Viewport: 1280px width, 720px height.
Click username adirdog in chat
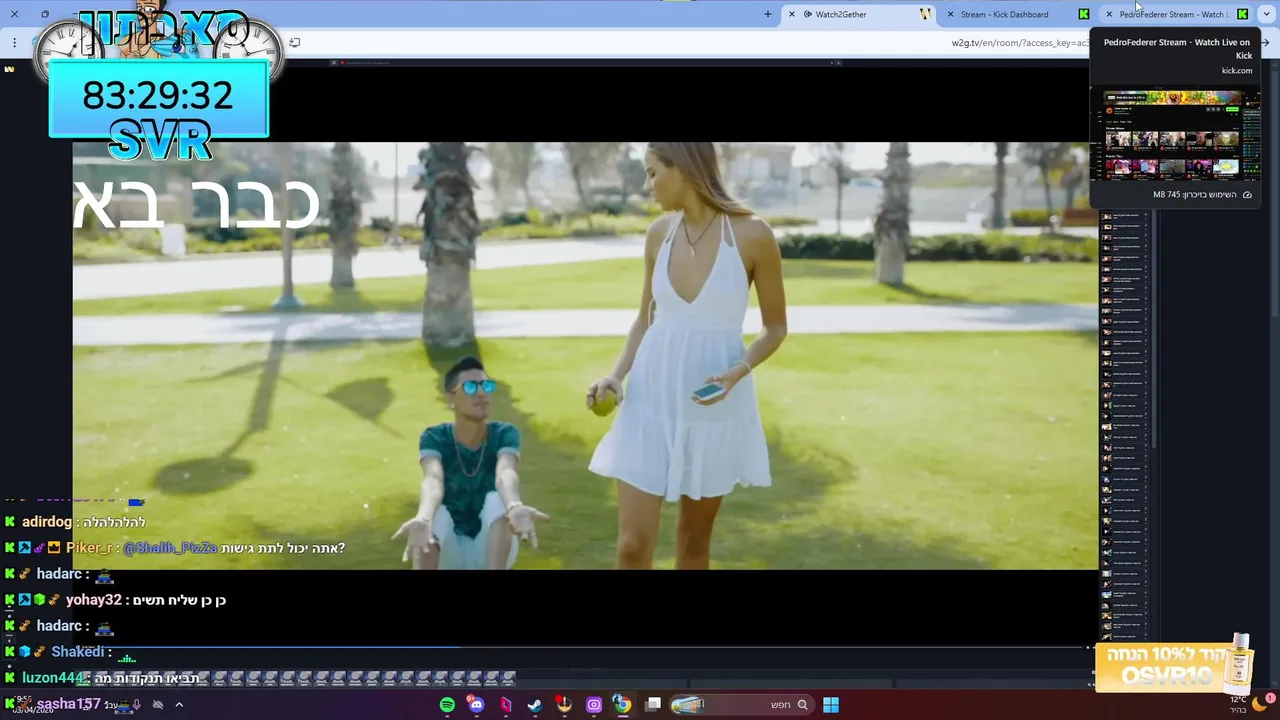(47, 522)
